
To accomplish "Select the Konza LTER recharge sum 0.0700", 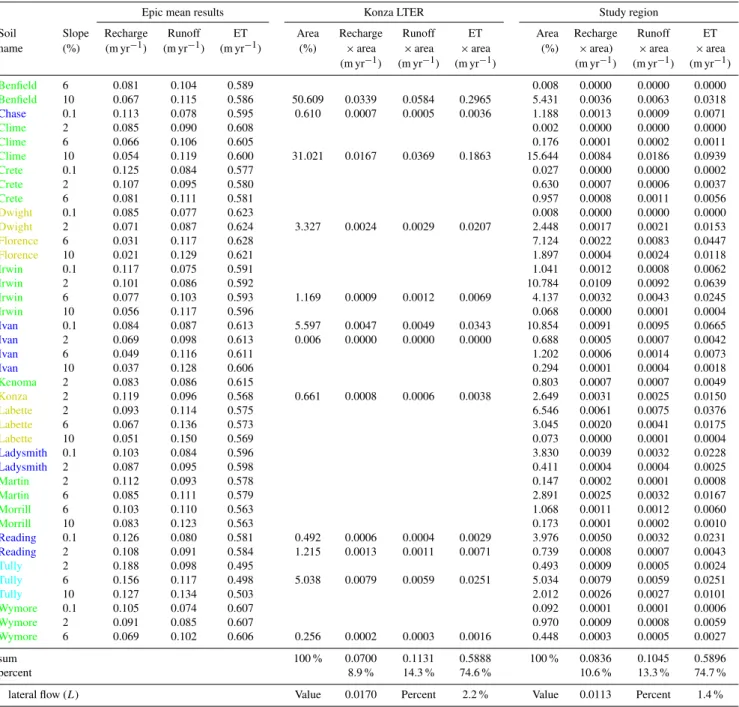I will pos(361,658).
